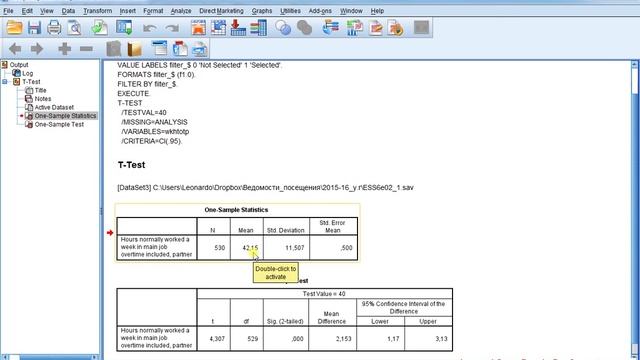The image size is (640, 360).
Task: Select the Output root in the outline tree
Action: tap(19, 65)
